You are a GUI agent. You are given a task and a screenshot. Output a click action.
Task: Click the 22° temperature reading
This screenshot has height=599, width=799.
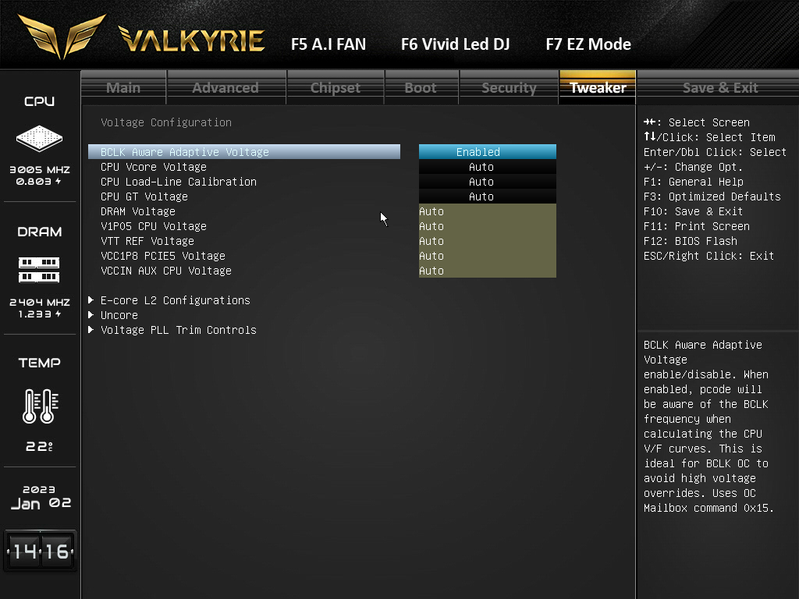coord(39,447)
